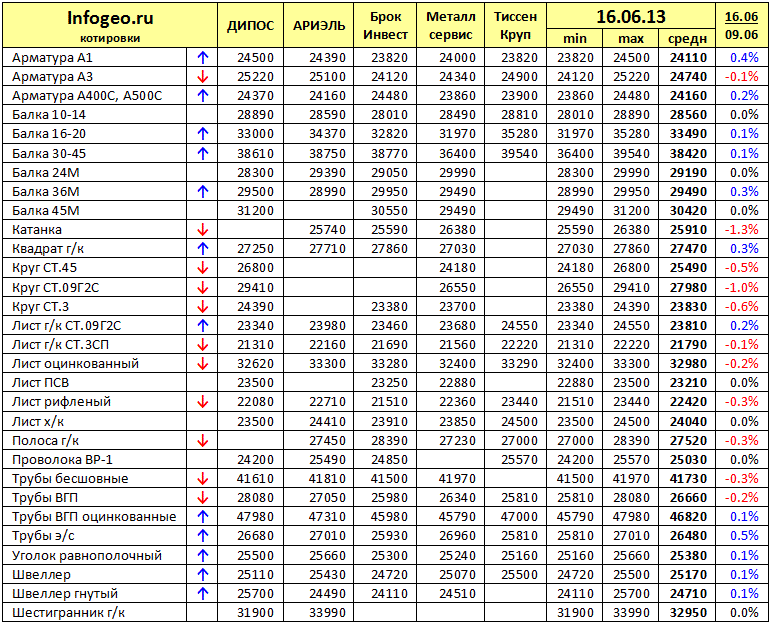Click the down arrow in Лист г/к СТ.3СП row

(203, 345)
